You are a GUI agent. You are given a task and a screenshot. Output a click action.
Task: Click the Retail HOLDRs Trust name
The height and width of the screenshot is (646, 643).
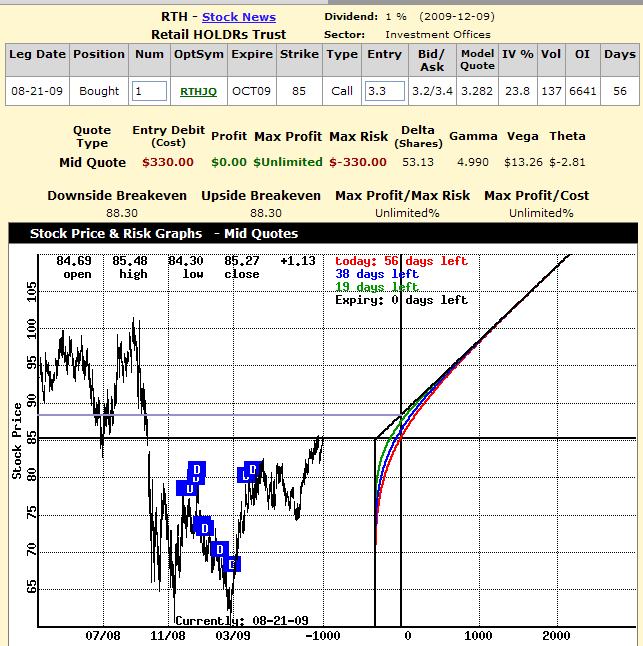coord(218,35)
